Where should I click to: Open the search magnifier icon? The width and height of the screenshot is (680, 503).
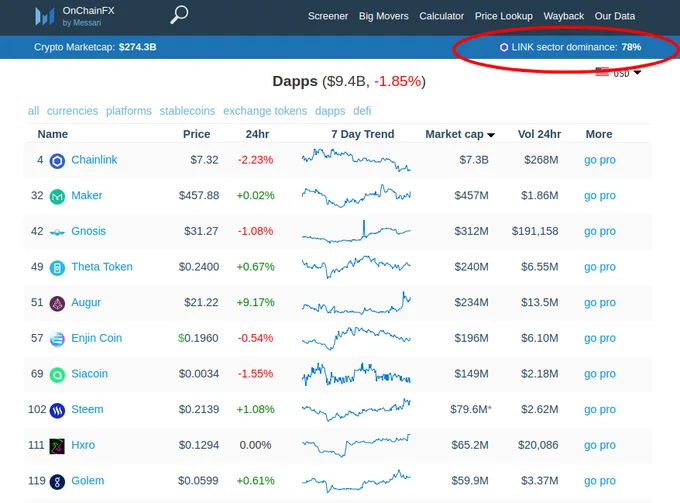[179, 15]
